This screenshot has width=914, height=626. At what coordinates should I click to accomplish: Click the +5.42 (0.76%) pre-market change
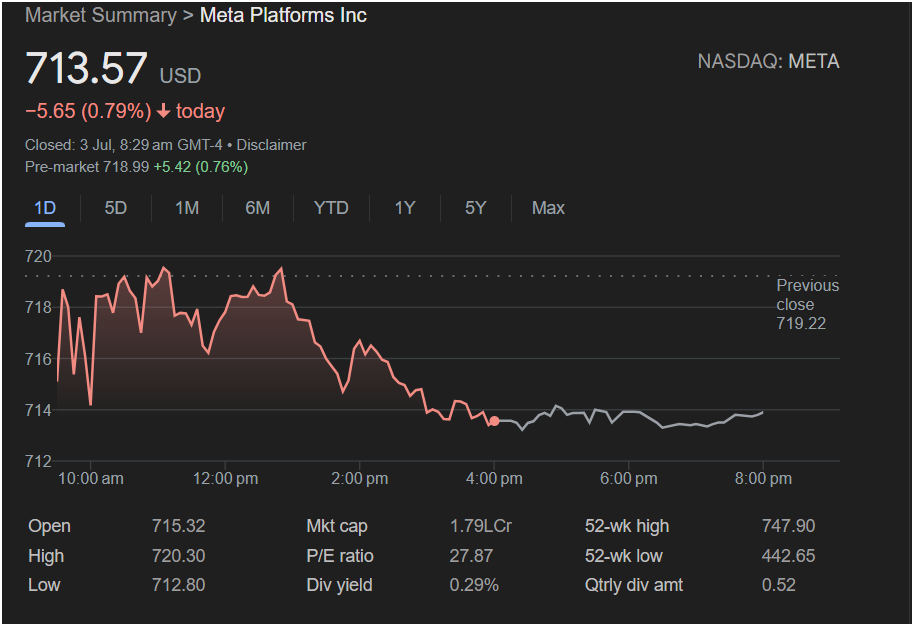(201, 167)
